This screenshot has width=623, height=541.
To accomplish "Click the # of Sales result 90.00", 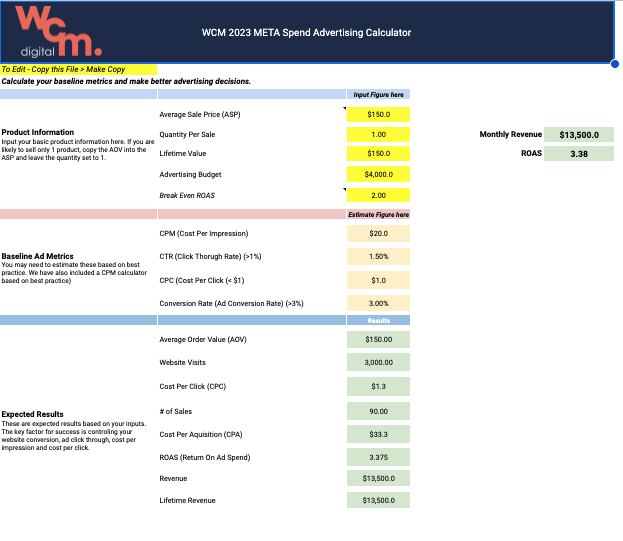I will tap(378, 411).
